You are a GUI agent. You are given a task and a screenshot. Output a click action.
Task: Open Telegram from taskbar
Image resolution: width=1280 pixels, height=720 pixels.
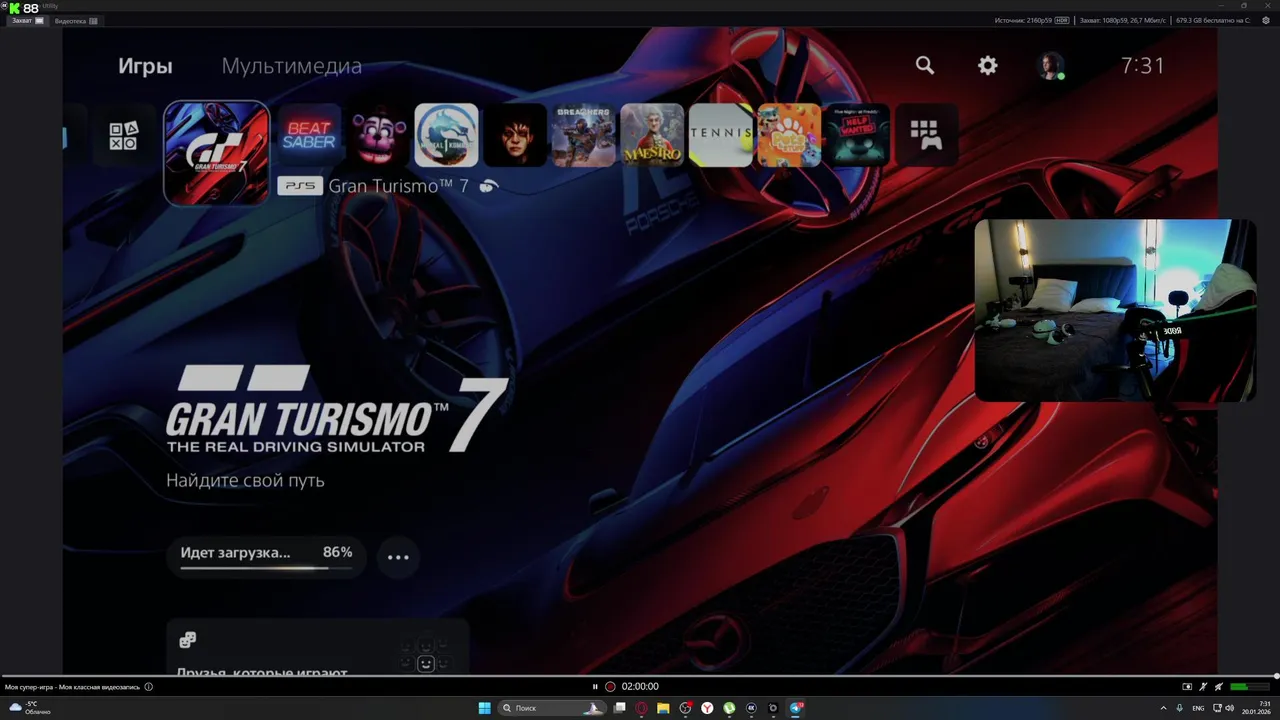click(x=796, y=708)
